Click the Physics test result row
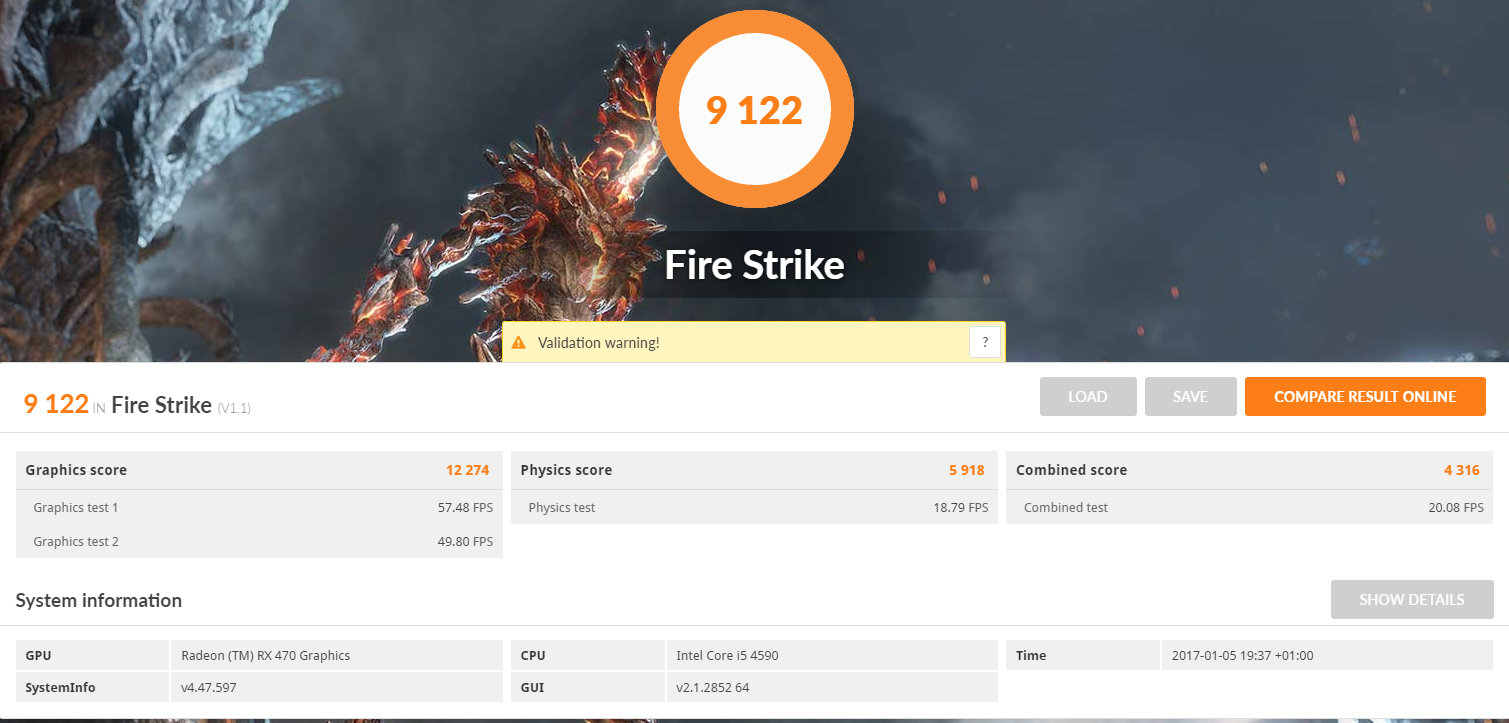Viewport: 1509px width, 723px height. pyautogui.click(x=754, y=507)
